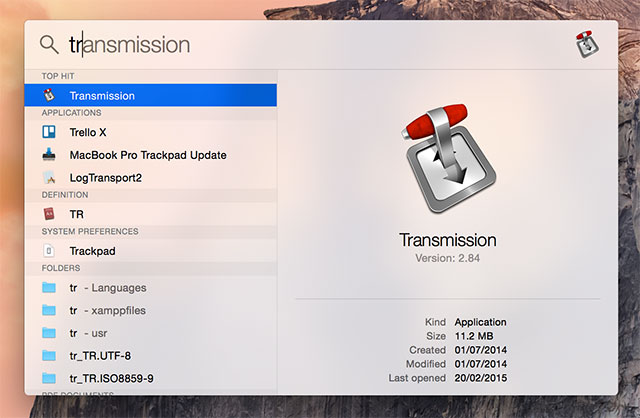Click the dictionary icon beside TR
Image resolution: width=640 pixels, height=418 pixels.
click(x=49, y=214)
